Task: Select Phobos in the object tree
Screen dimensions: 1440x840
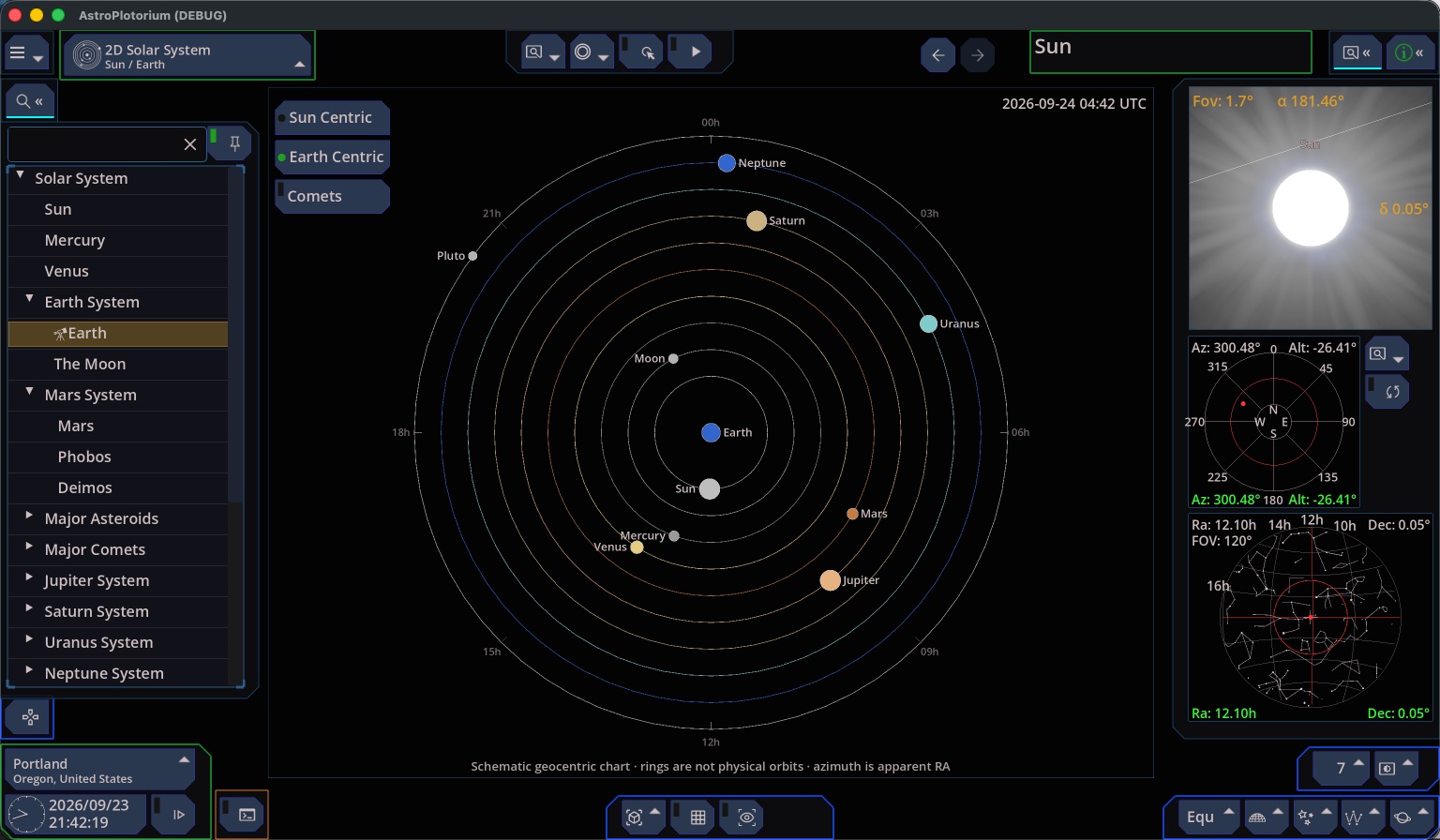Action: point(118,457)
